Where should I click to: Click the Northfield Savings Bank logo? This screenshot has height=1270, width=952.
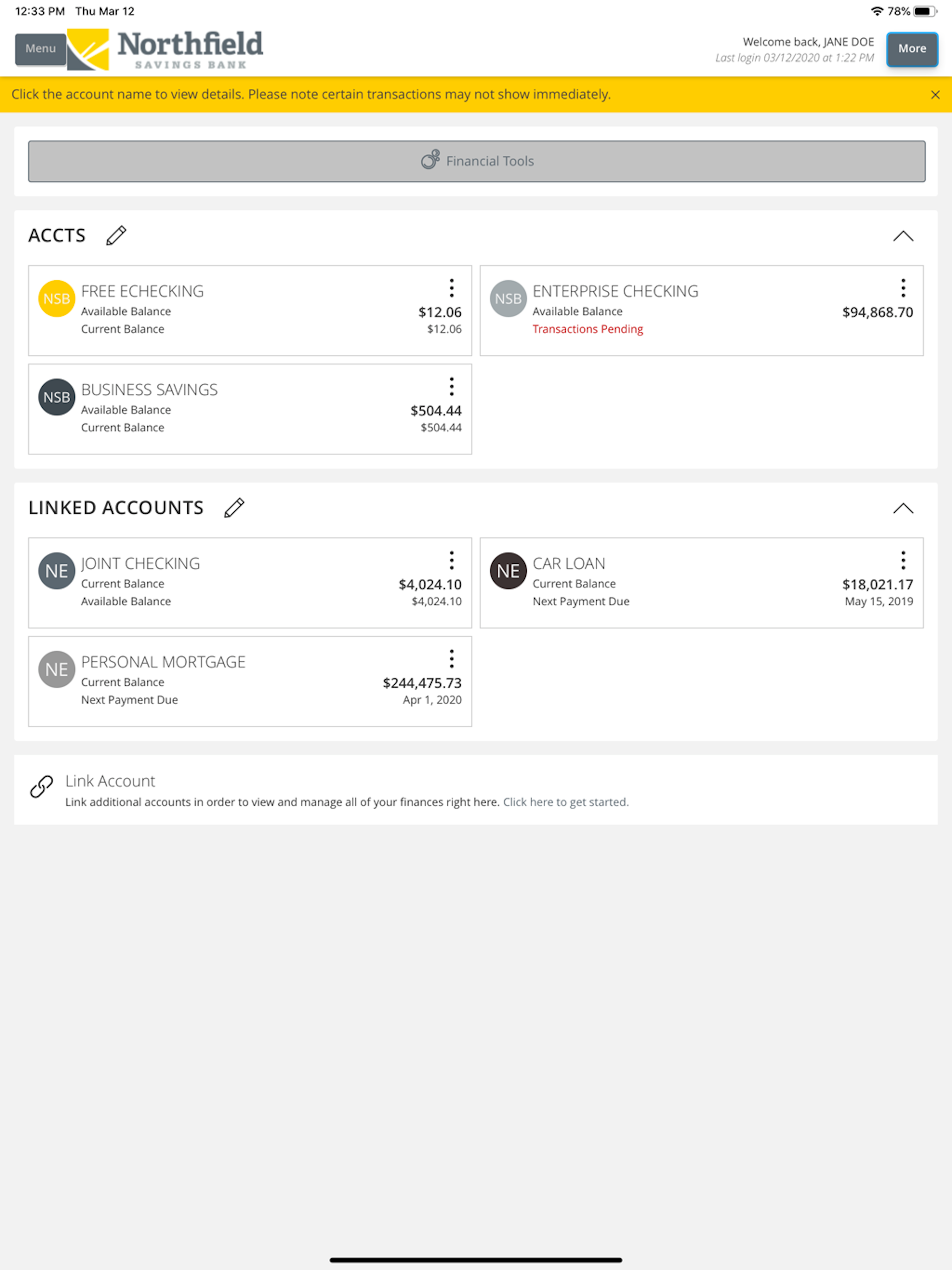coord(165,49)
